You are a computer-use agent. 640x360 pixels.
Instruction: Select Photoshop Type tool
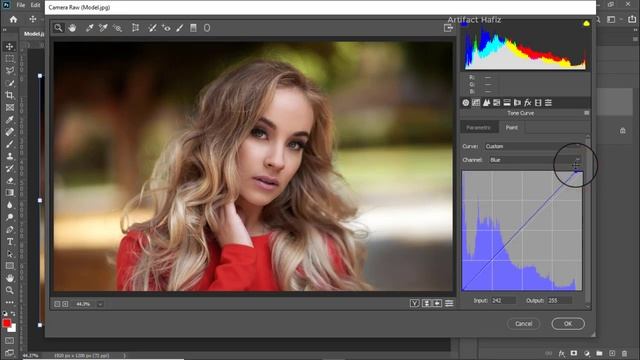point(9,242)
